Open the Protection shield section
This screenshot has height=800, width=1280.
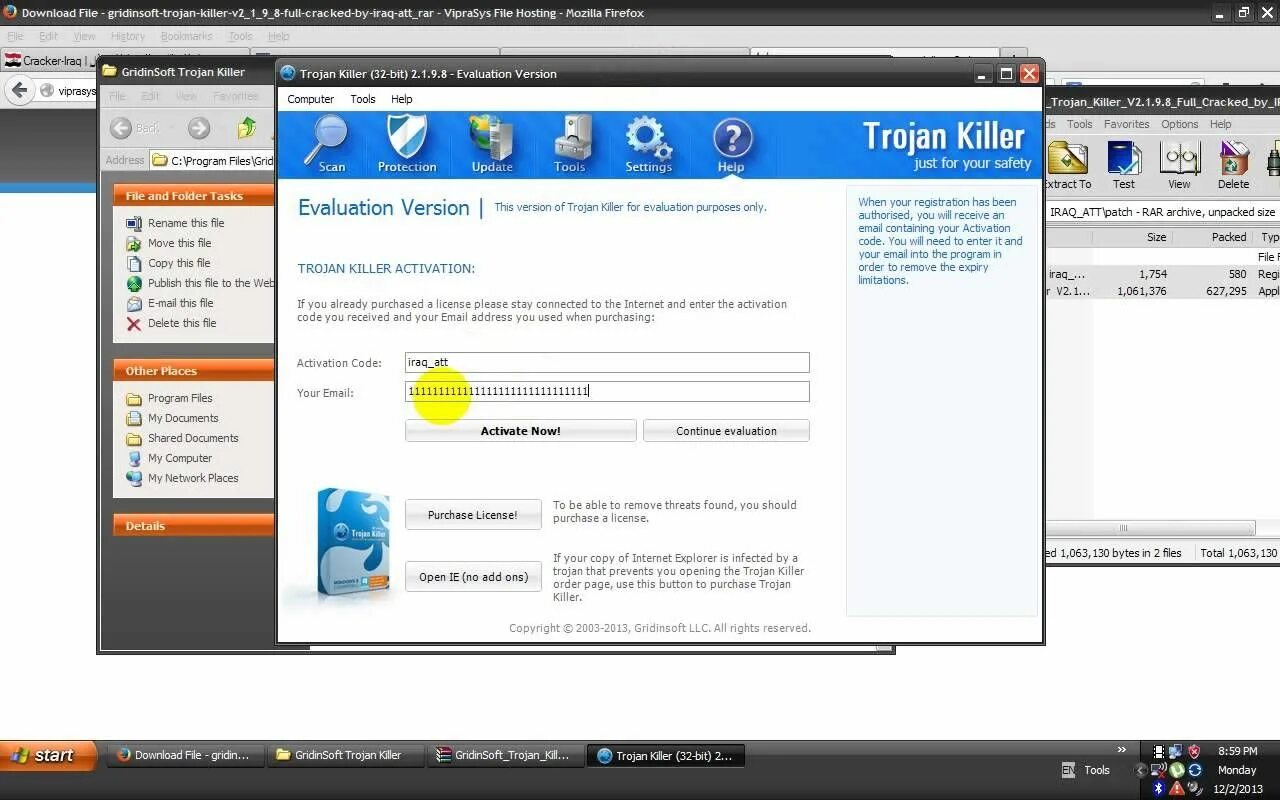[407, 144]
